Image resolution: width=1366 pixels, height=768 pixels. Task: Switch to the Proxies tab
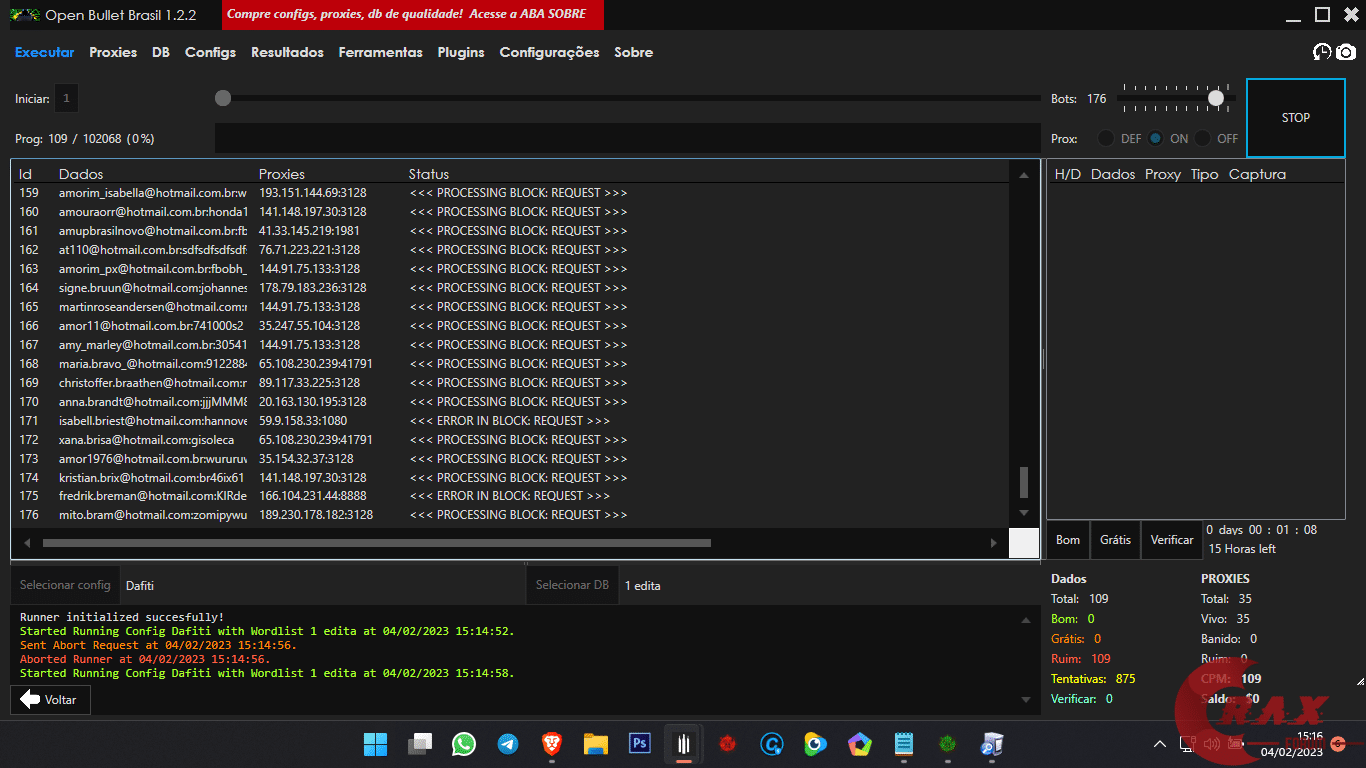click(x=113, y=52)
